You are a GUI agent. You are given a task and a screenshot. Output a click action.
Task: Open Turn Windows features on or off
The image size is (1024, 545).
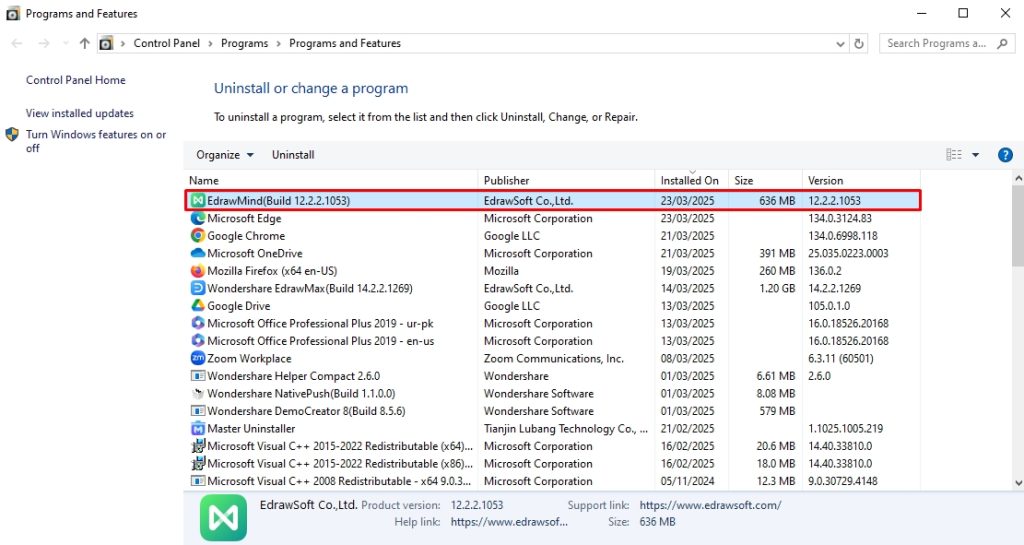tap(96, 141)
